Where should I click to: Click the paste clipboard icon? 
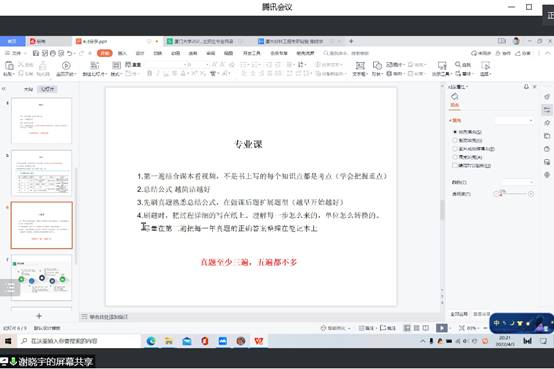coord(9,66)
